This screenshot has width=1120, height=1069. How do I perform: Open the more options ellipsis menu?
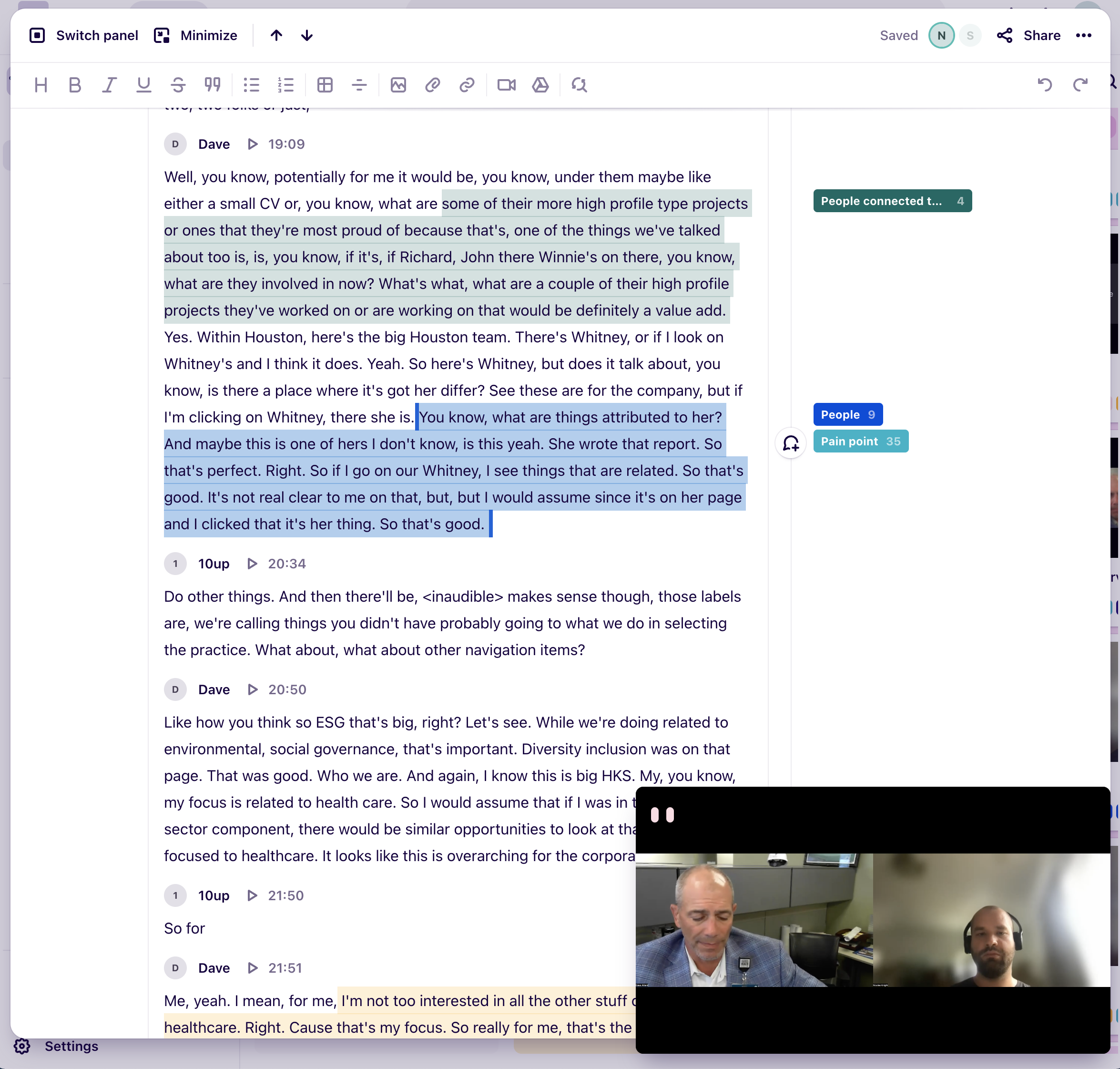coord(1083,35)
